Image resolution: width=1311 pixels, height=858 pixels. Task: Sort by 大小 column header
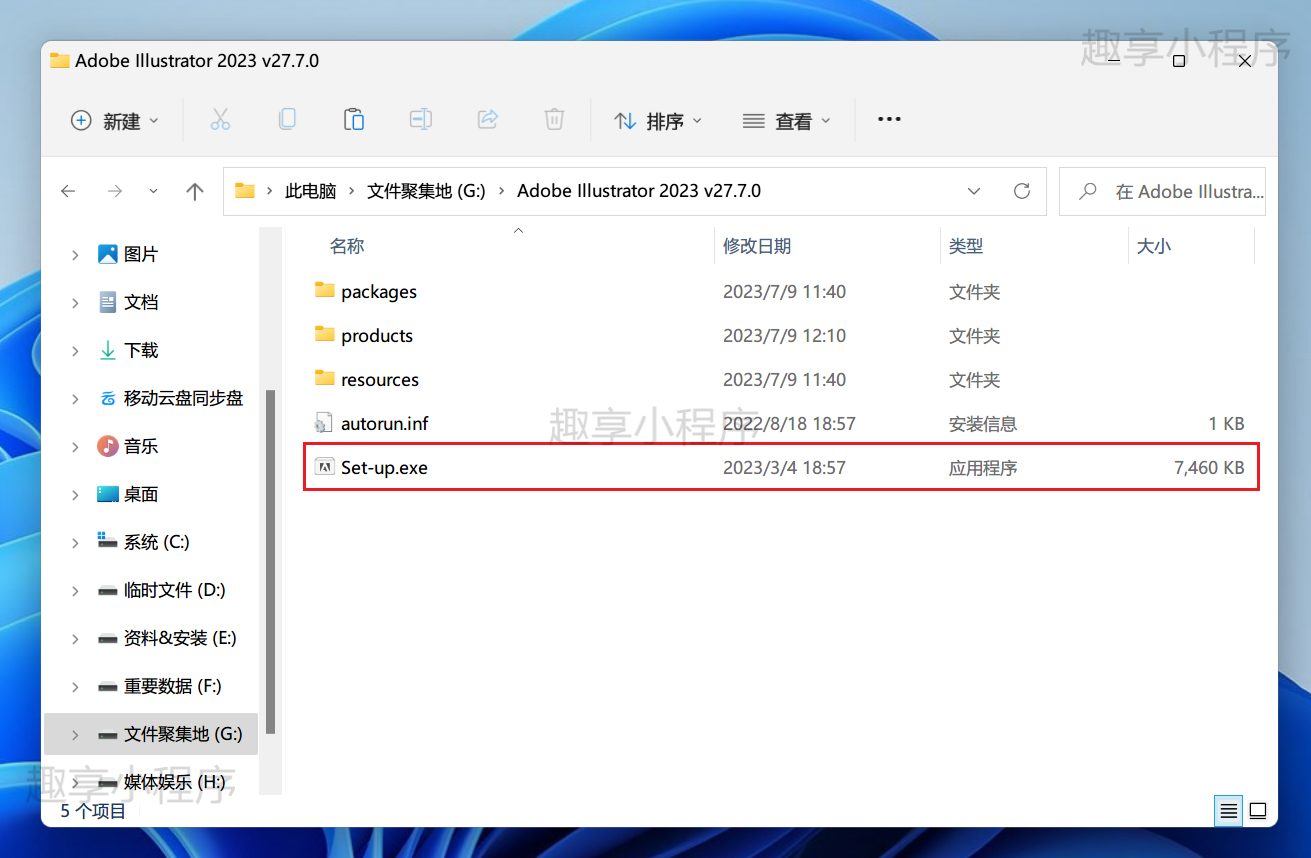point(1154,246)
